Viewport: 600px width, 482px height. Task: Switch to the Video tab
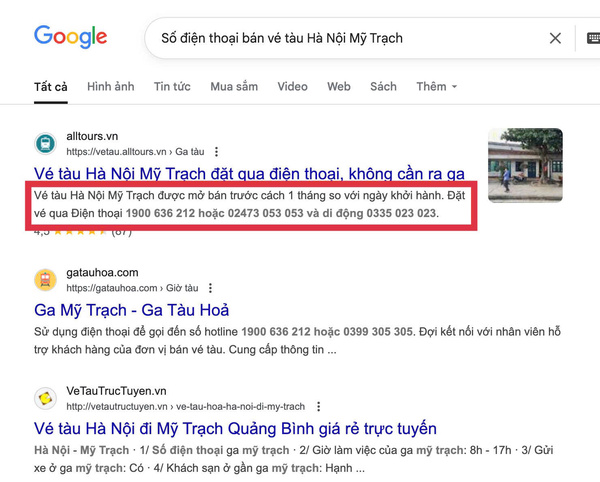point(292,86)
